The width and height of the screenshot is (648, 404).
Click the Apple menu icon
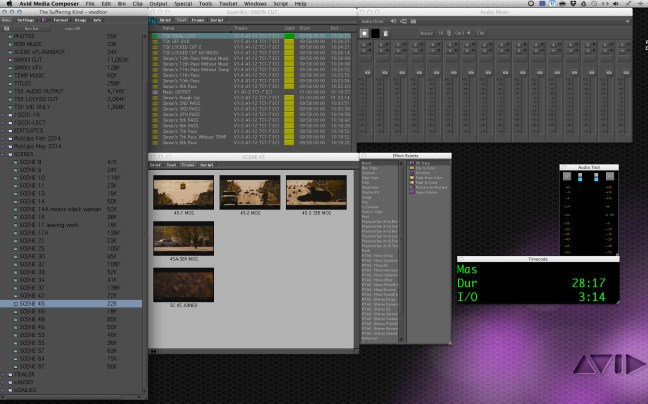(9, 5)
